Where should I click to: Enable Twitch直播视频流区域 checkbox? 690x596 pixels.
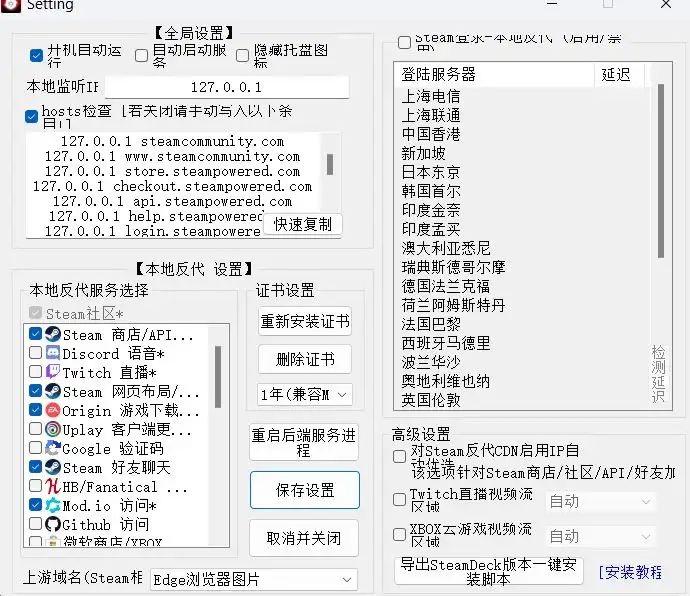(x=399, y=500)
